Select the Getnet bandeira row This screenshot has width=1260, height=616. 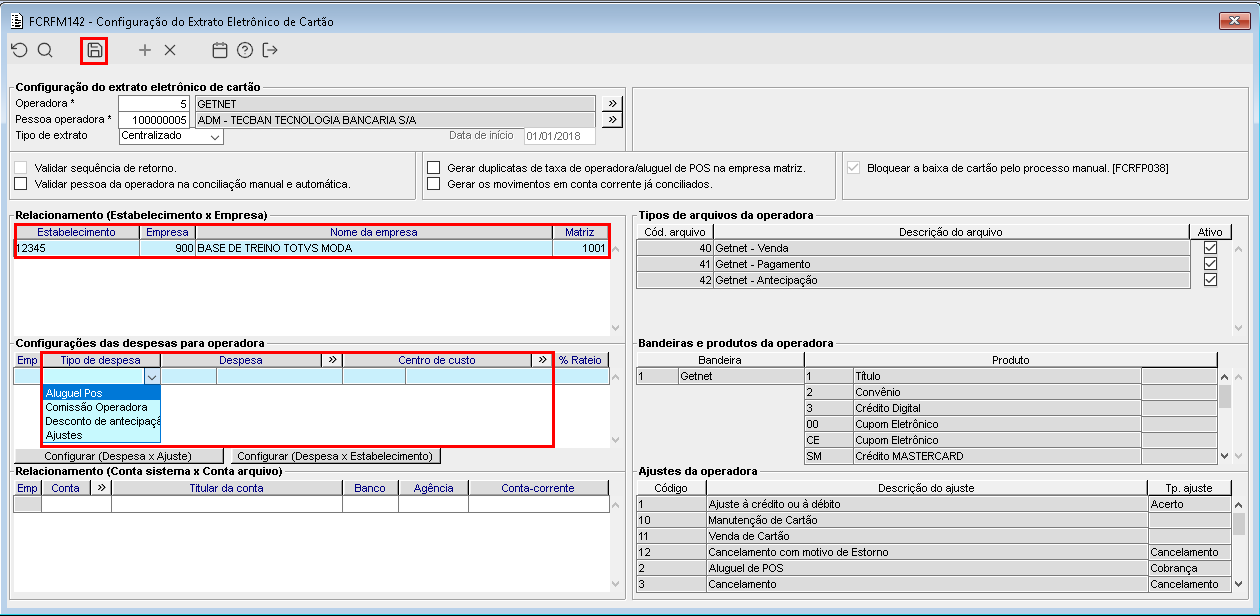720,376
